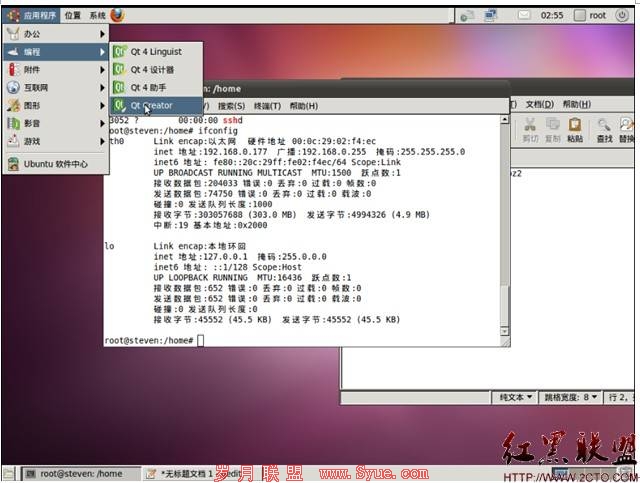Open the 系统 system menu

[x=97, y=16]
